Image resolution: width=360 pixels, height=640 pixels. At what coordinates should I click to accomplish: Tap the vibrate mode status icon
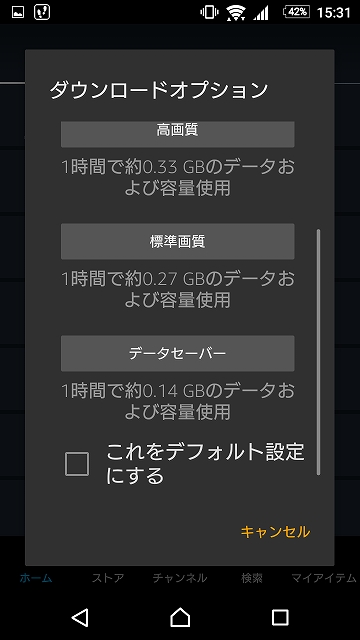tap(209, 12)
